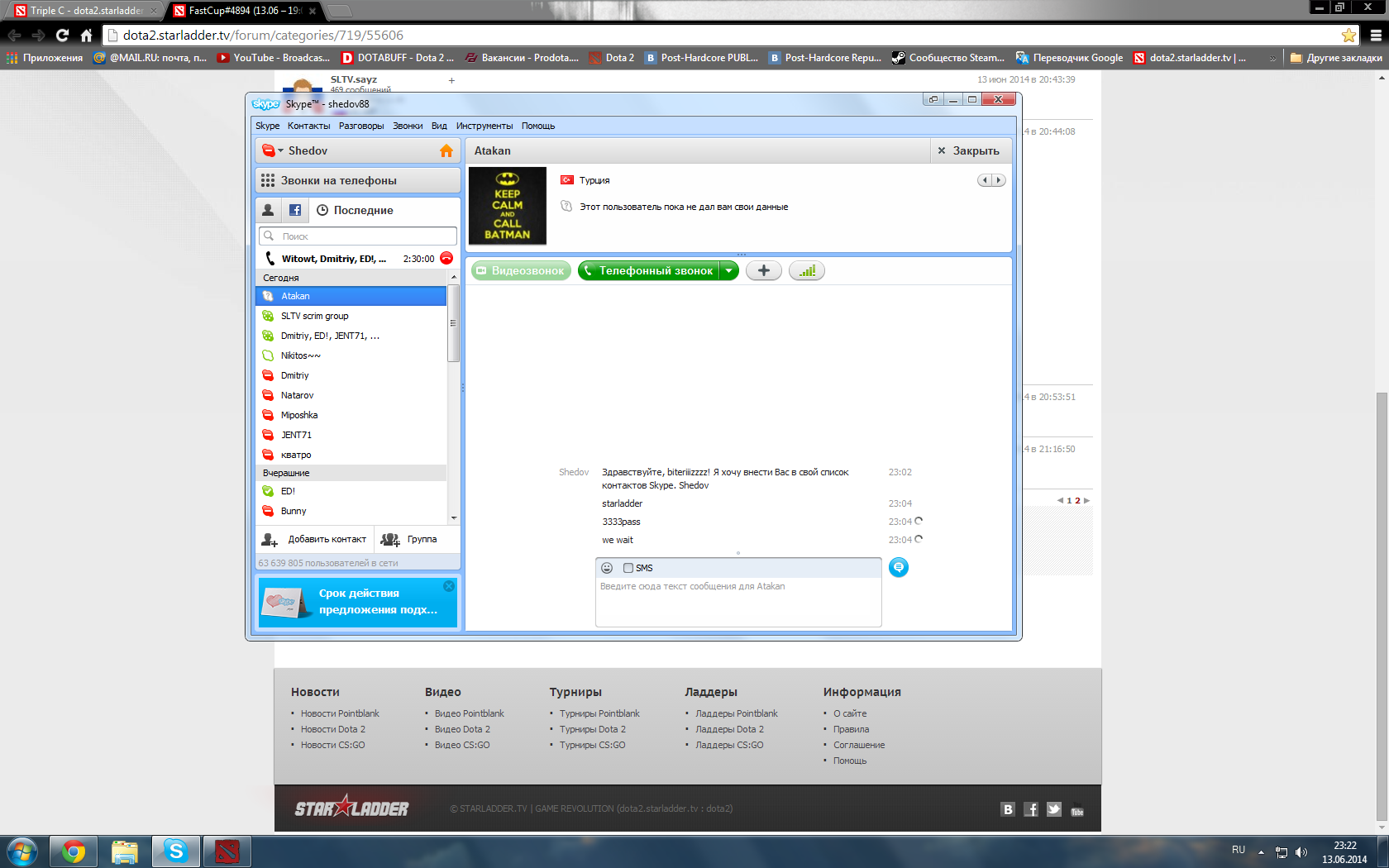Collapse the Вчерашние section header
The width and height of the screenshot is (1389, 868).
(x=351, y=473)
